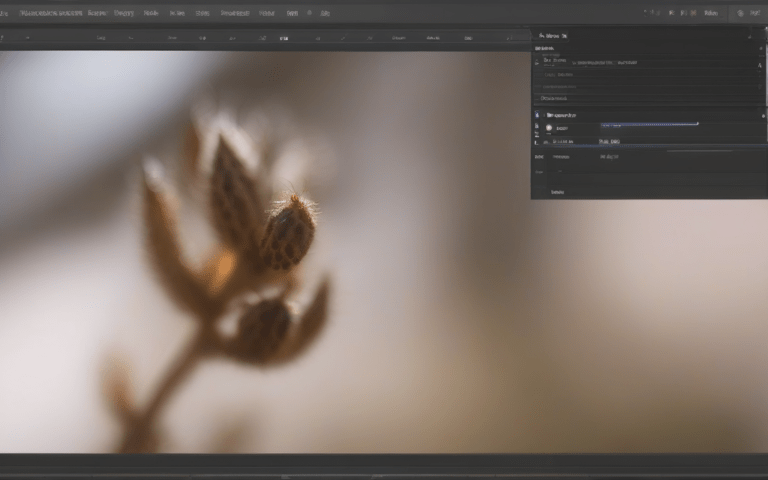Toggle the left-edge marker of the lowest panel row

pyautogui.click(x=536, y=142)
